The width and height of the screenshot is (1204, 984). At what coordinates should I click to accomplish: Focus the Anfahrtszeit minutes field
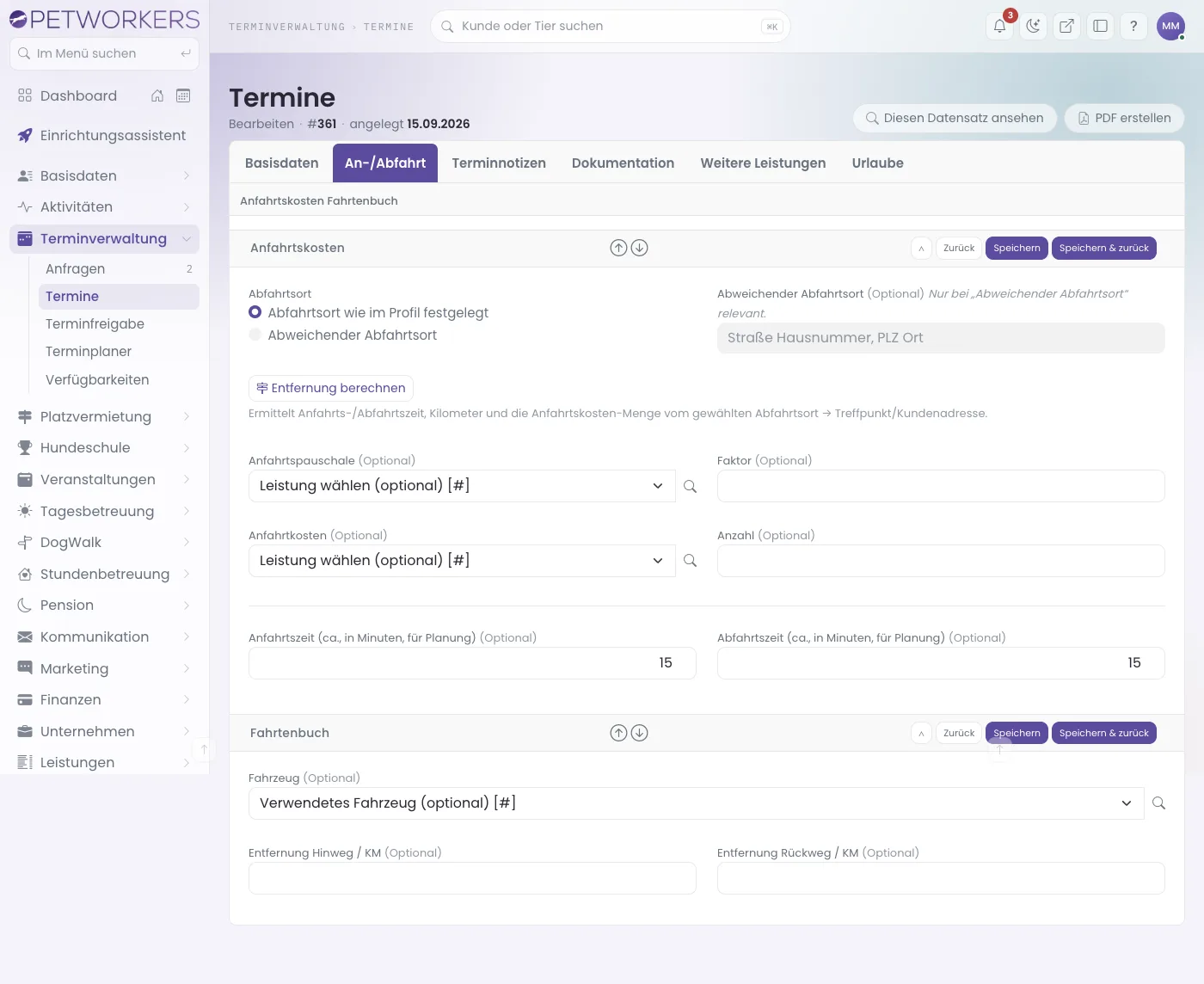[472, 663]
